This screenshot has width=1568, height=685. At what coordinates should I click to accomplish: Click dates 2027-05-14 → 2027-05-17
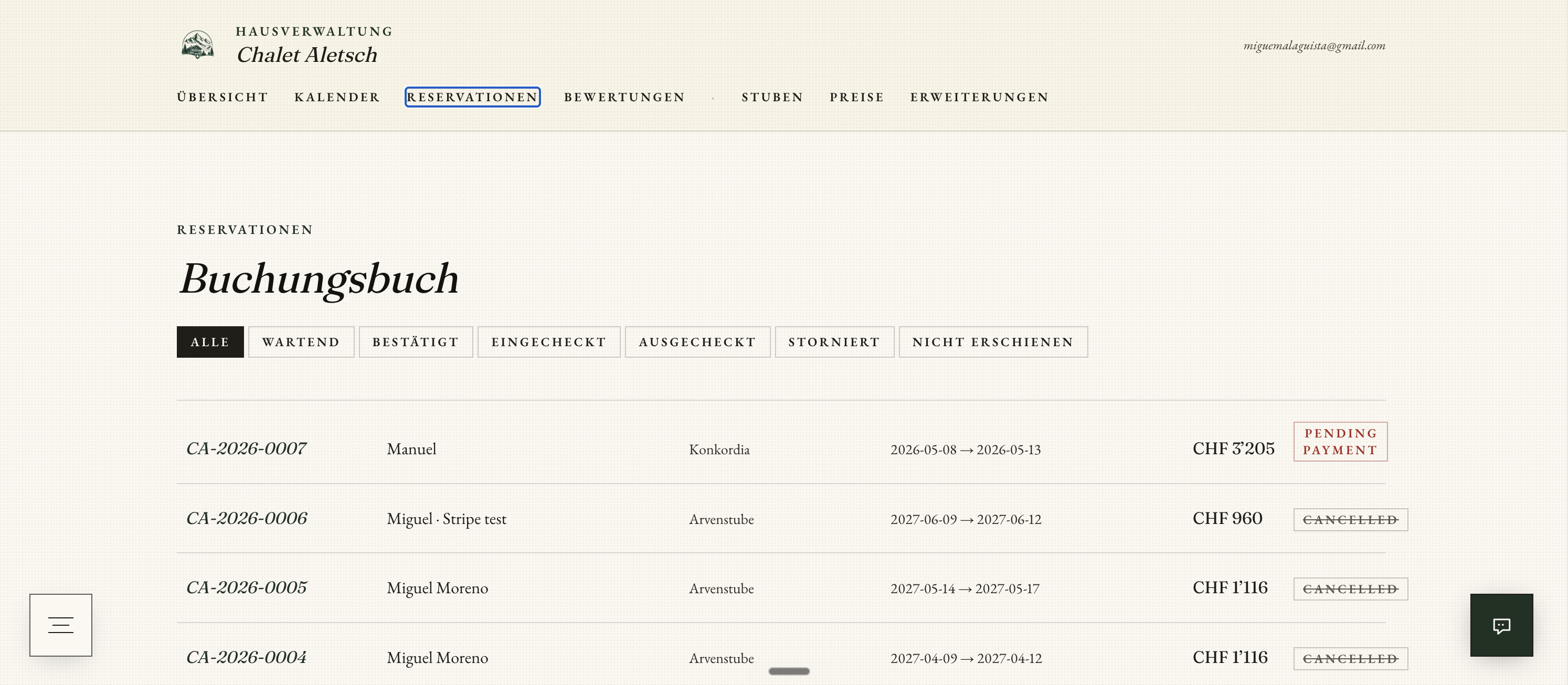(965, 590)
